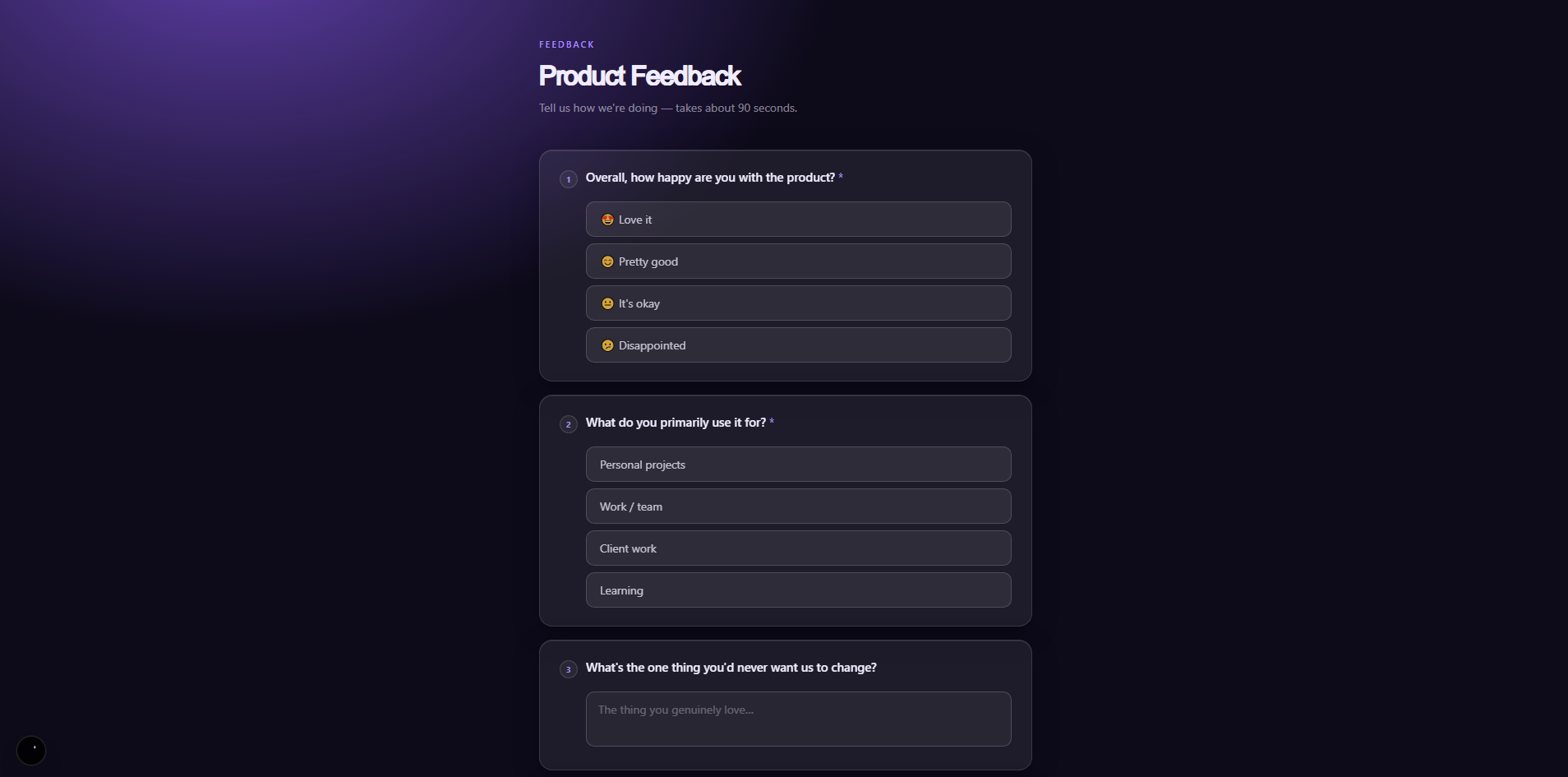Select "Learning" as primary use
The height and width of the screenshot is (777, 1568).
621,590
